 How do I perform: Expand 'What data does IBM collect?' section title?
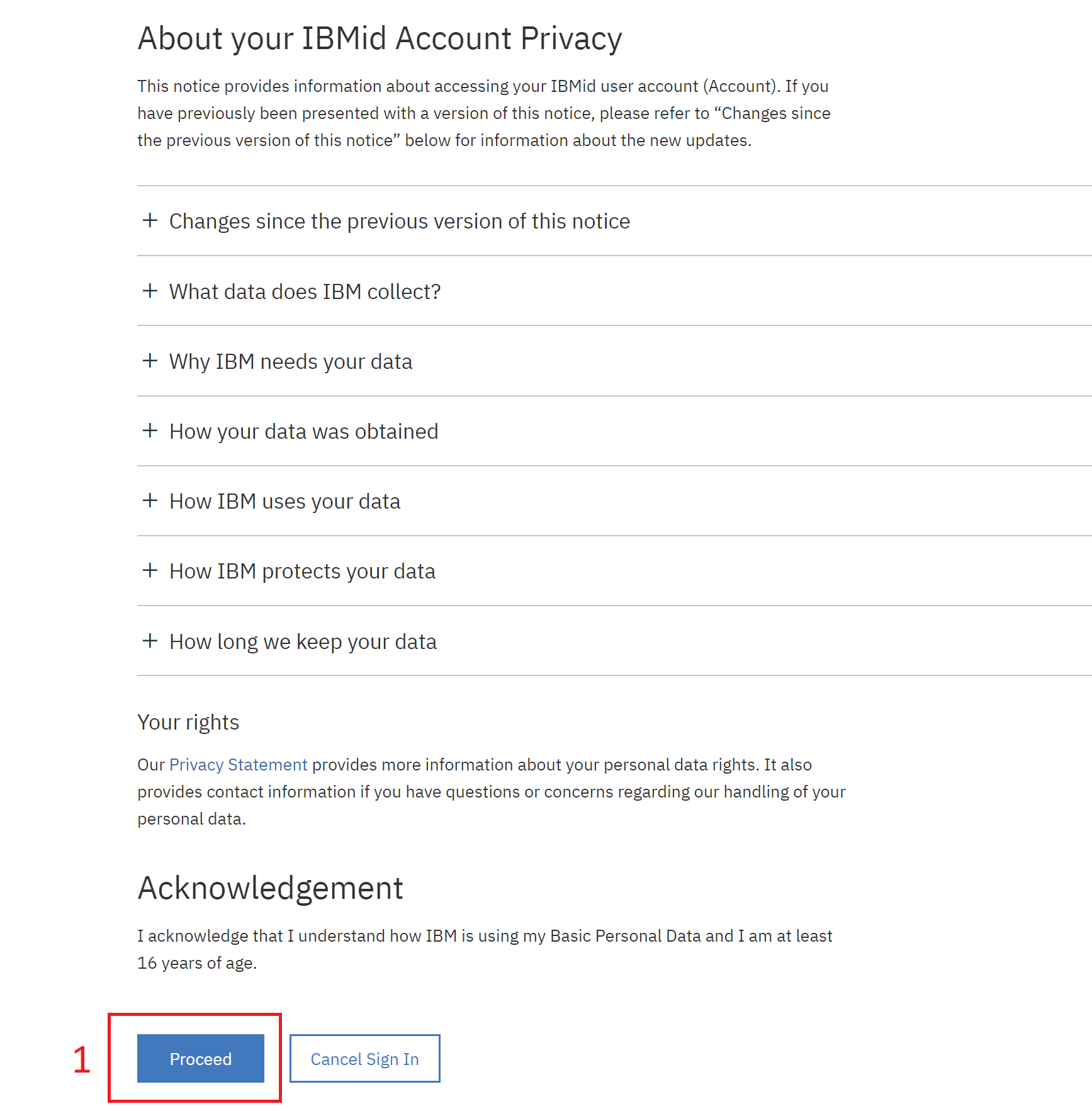point(305,292)
